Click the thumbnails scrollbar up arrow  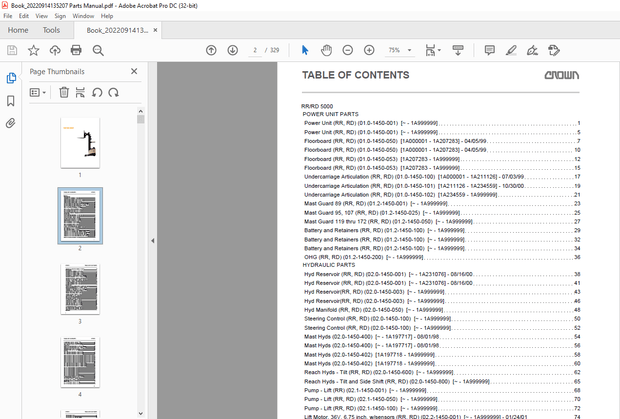[140, 111]
